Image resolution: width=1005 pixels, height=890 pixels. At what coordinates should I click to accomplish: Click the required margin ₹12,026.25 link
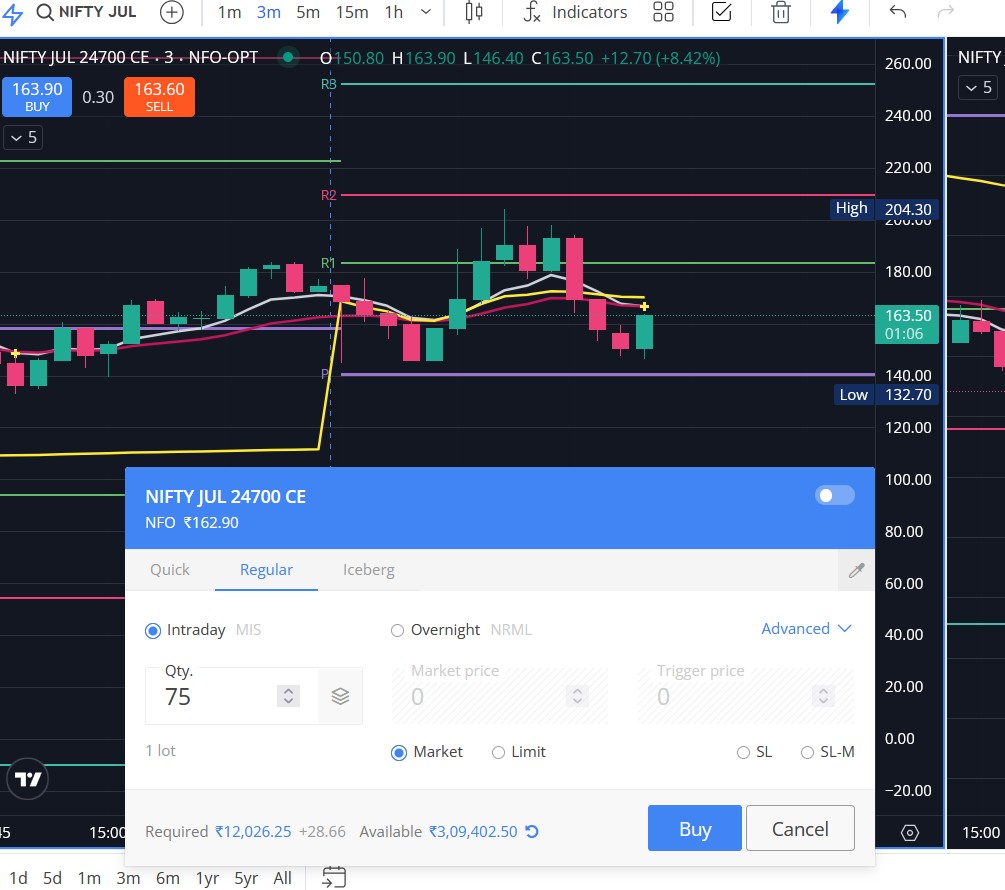click(253, 831)
